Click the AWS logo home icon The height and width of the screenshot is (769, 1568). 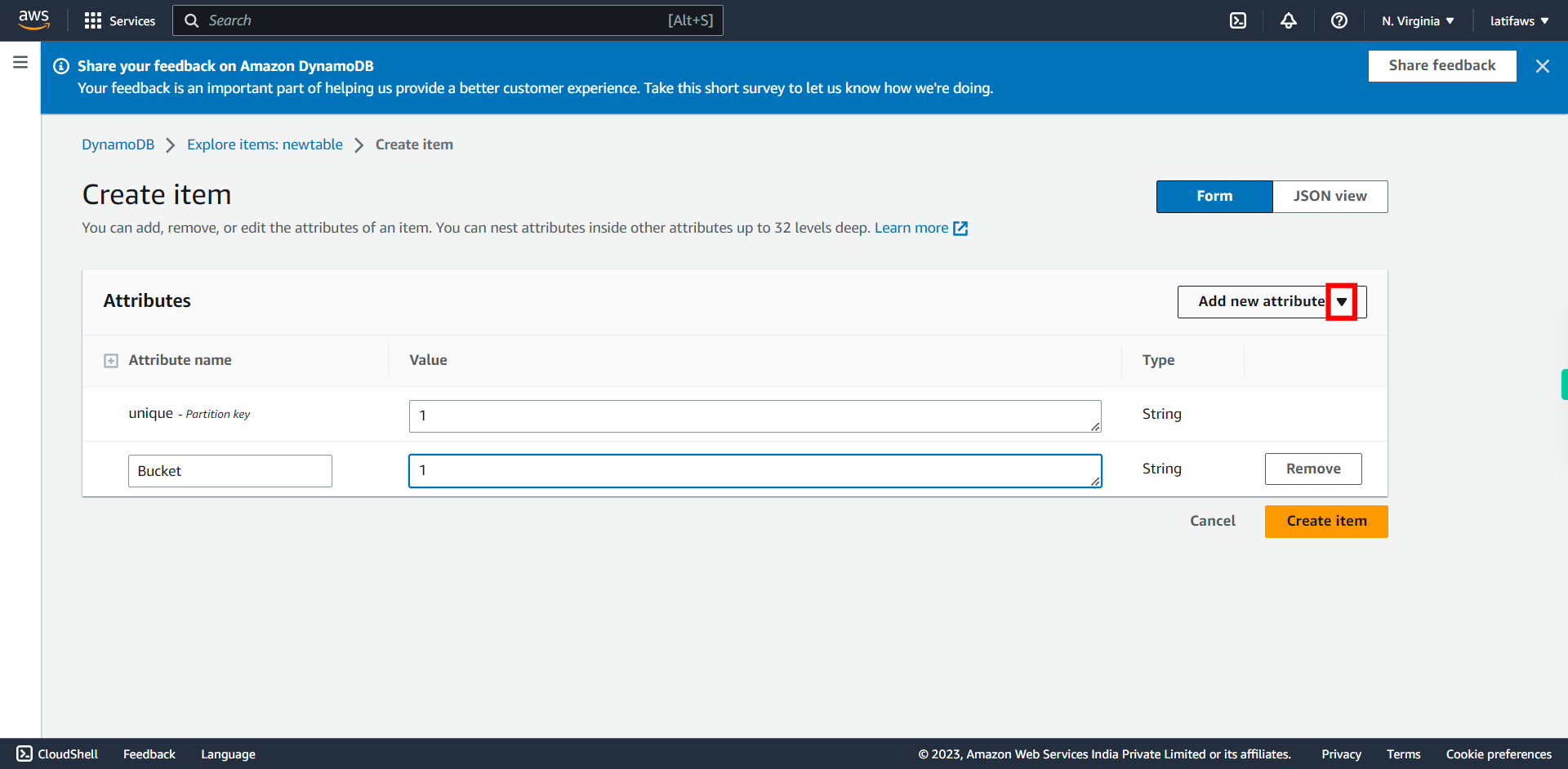[x=33, y=20]
